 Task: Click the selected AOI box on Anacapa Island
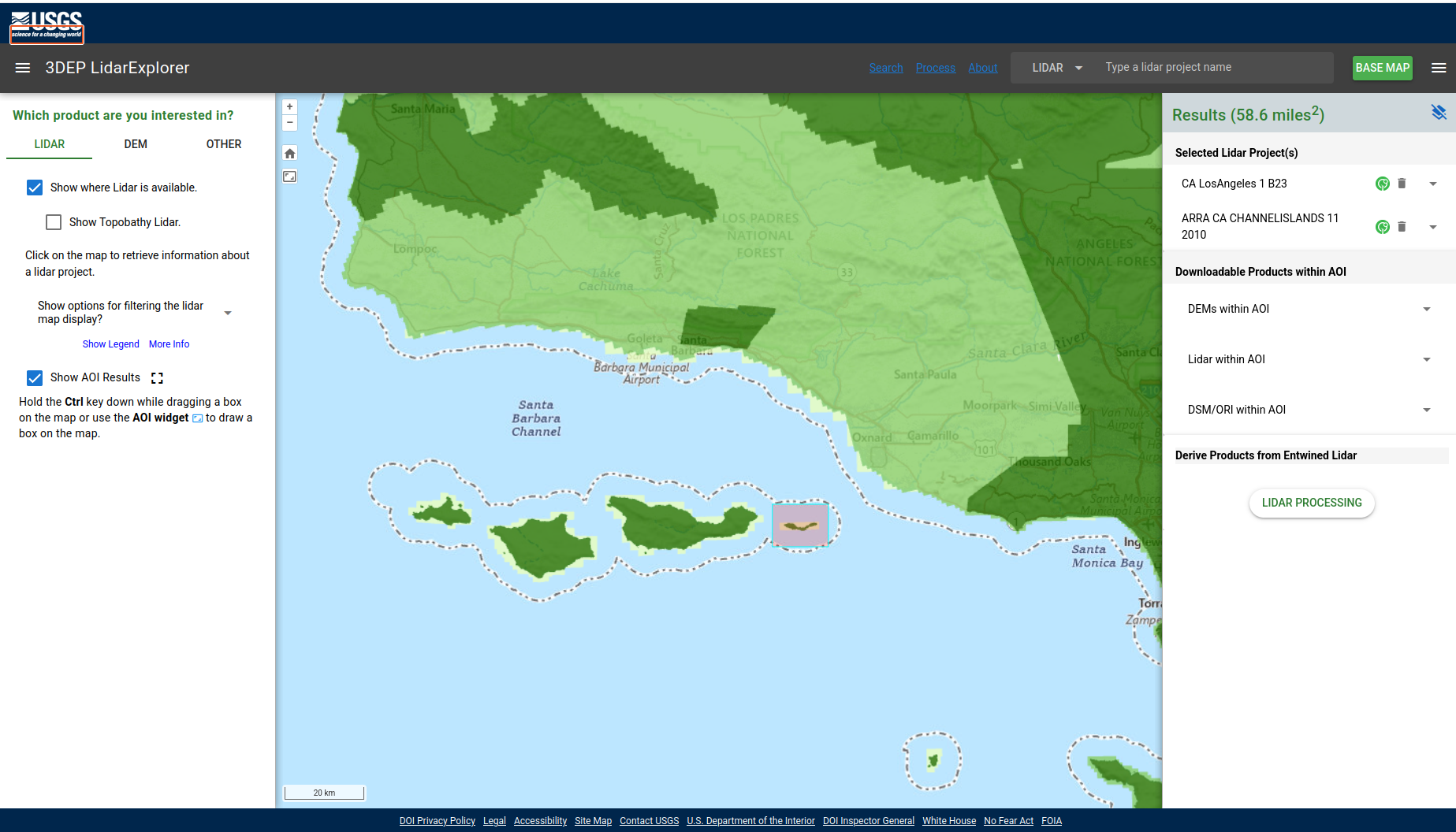pos(800,525)
